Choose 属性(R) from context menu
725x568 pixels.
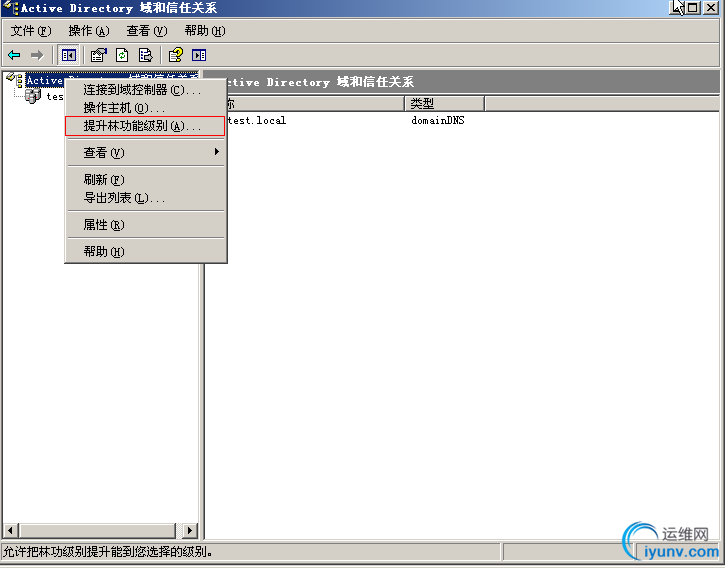[x=146, y=224]
